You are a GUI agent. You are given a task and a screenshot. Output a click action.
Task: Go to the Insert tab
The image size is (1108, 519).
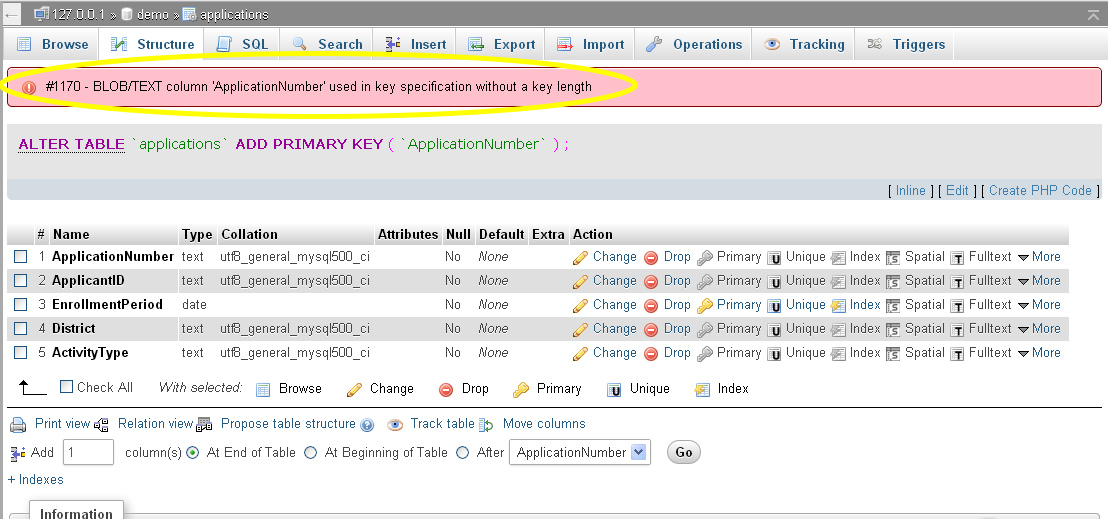coord(416,44)
